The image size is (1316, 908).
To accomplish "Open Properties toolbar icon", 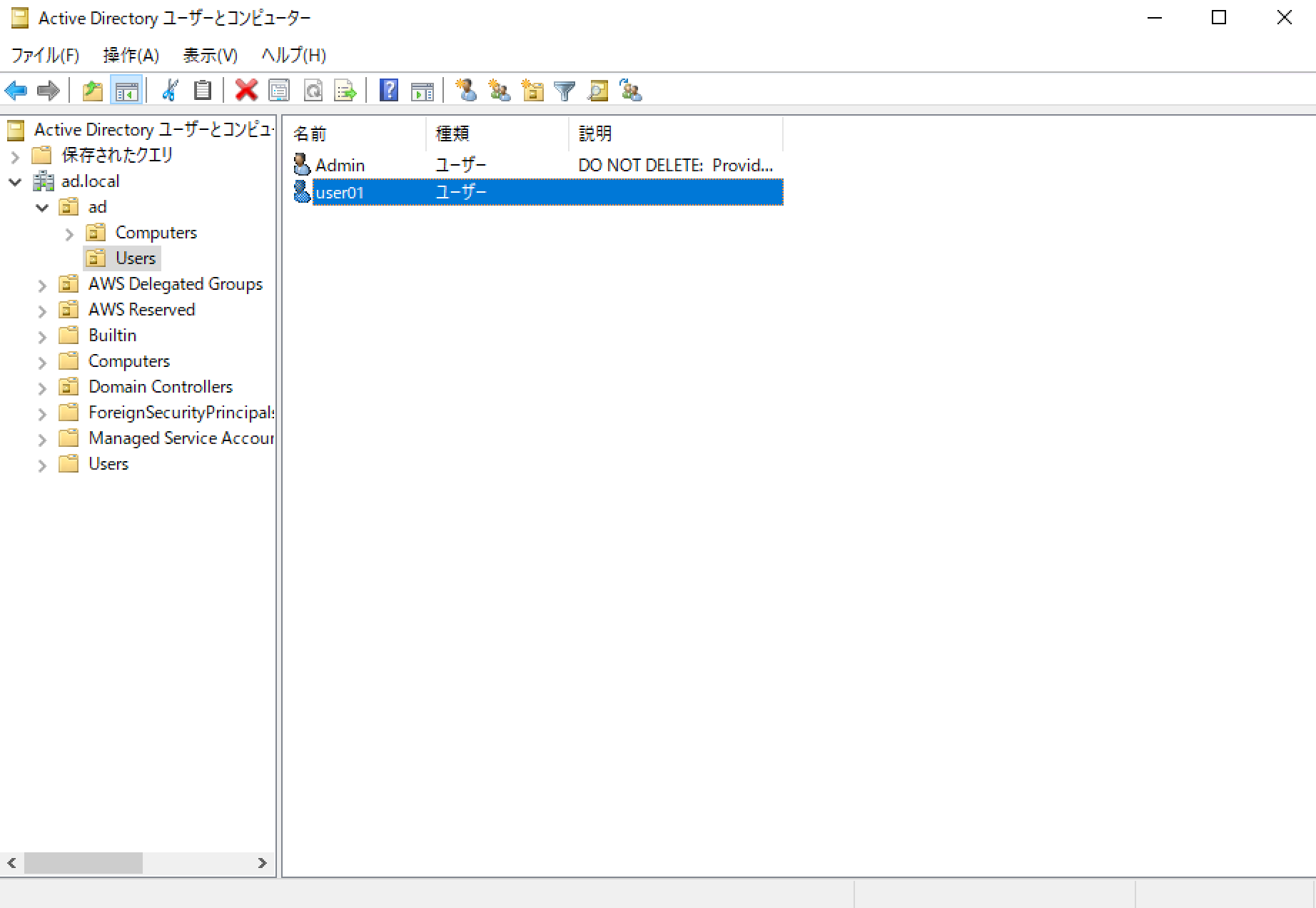I will [279, 91].
